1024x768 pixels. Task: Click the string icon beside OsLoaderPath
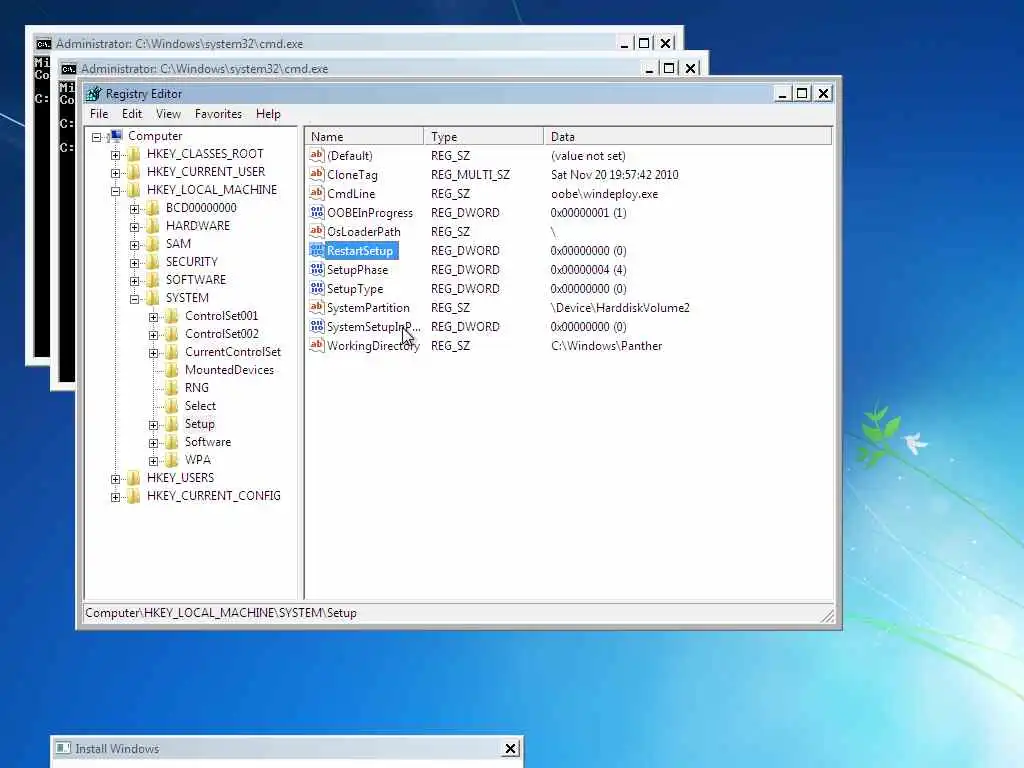[x=317, y=231]
